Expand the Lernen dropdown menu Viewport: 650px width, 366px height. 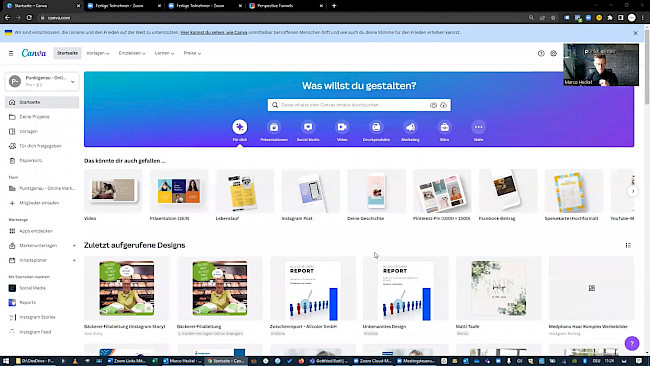coord(164,53)
